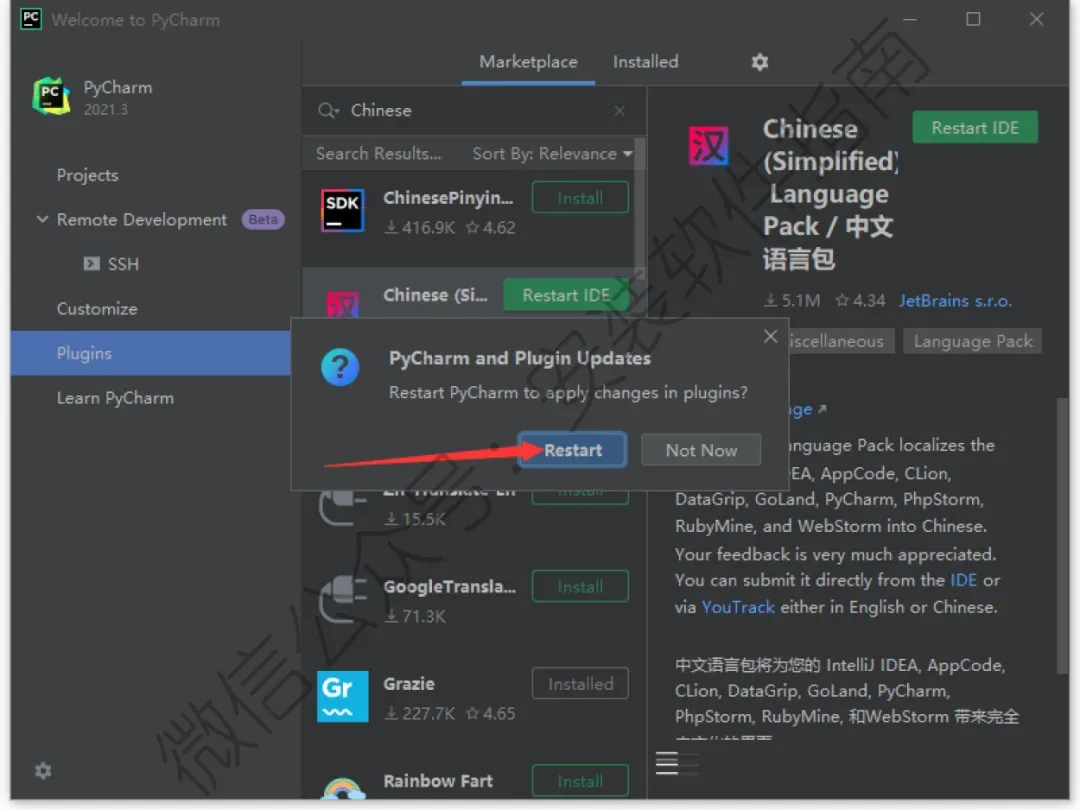
Task: Select the Chinese (Si... plugin name in the list
Action: [435, 295]
